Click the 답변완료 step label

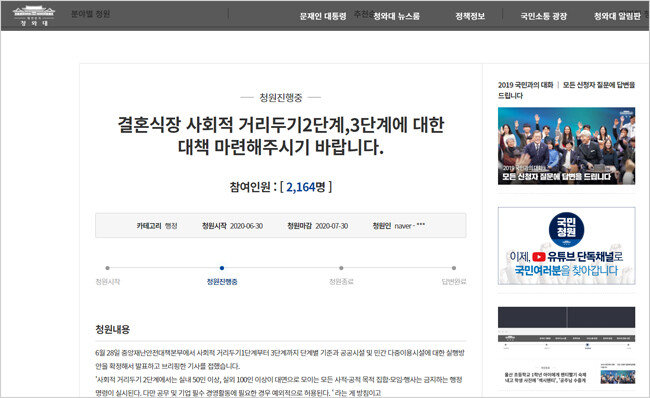[454, 282]
